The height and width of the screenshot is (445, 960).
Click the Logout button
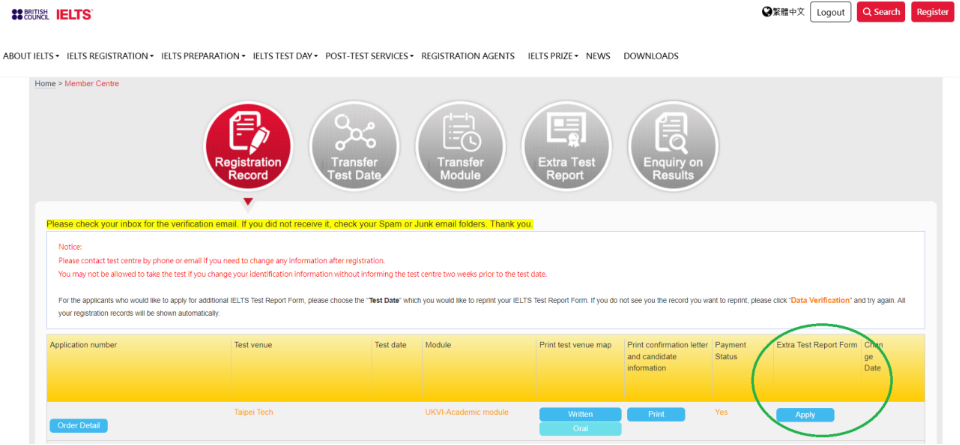click(x=830, y=12)
